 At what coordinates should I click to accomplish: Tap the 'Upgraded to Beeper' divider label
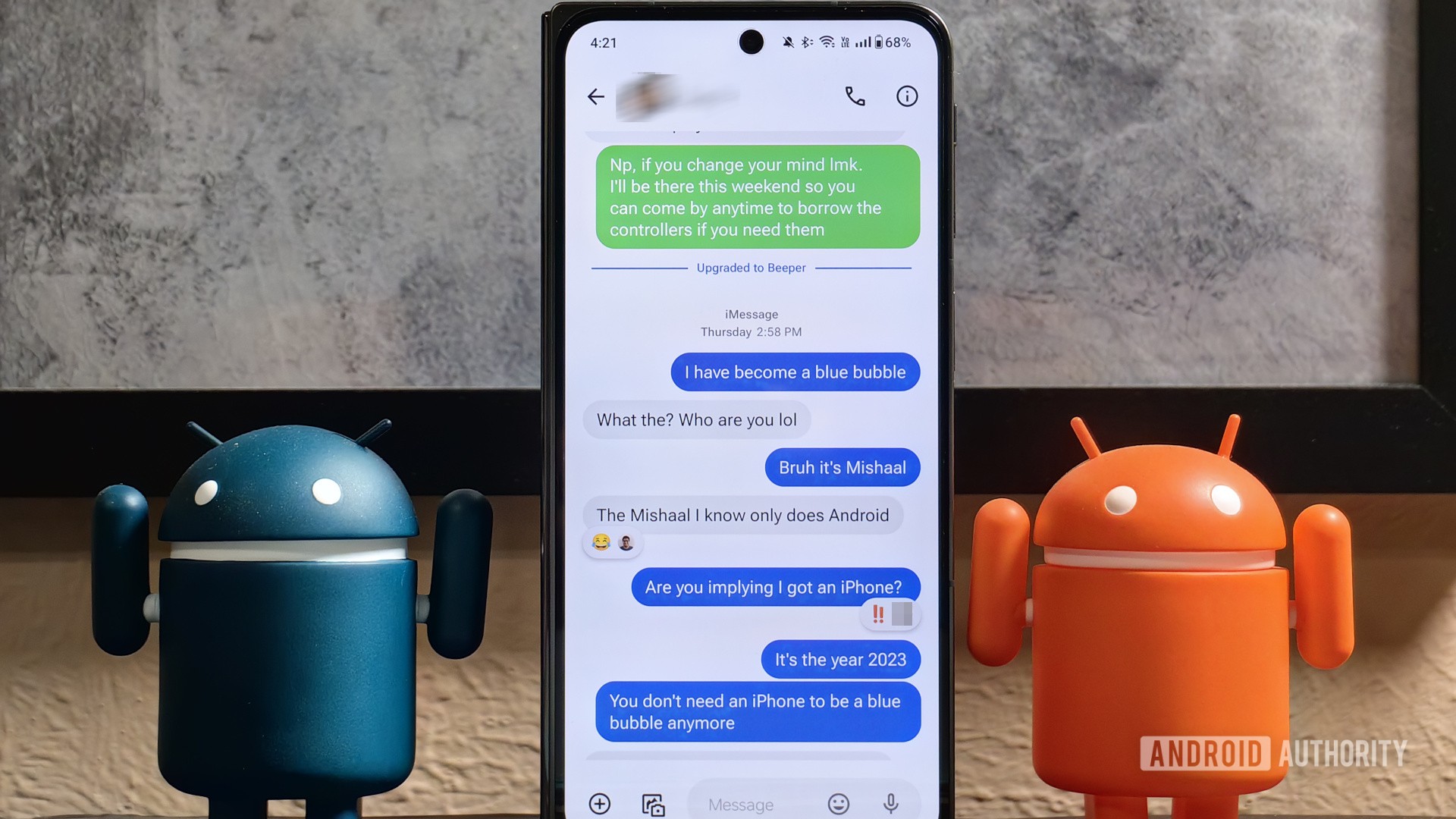[751, 267]
